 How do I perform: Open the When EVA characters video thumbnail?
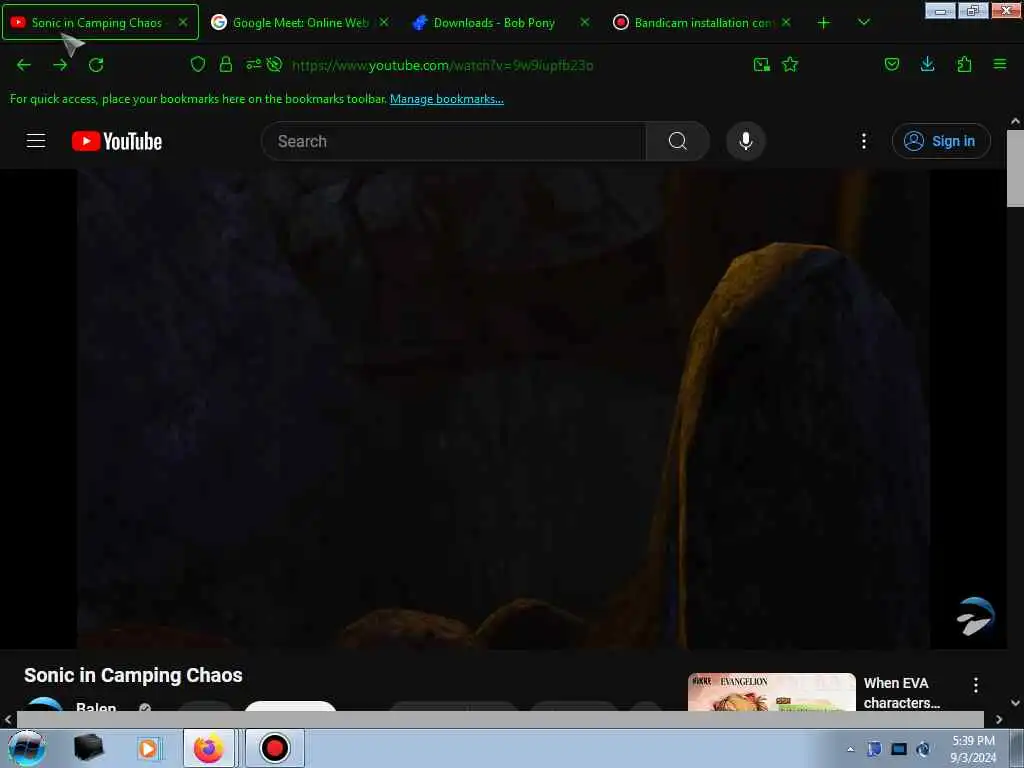click(771, 692)
